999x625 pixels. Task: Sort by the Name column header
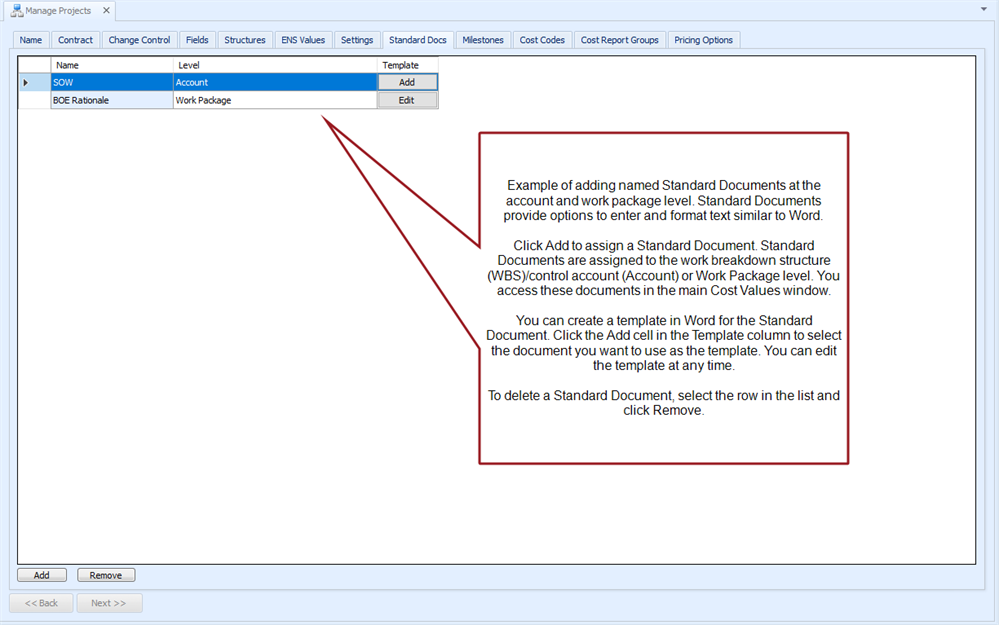tap(111, 65)
